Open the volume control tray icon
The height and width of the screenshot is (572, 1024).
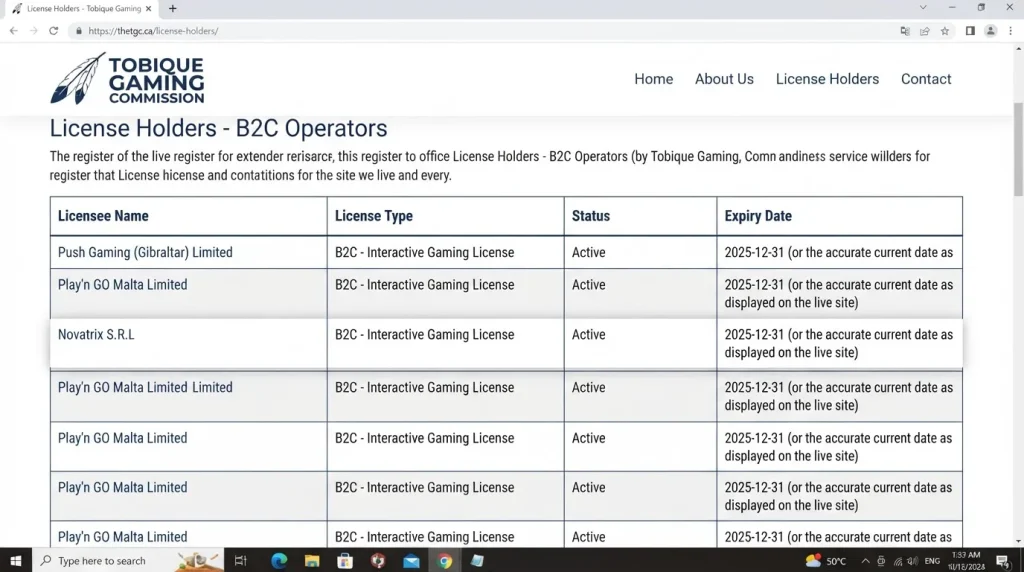point(912,561)
